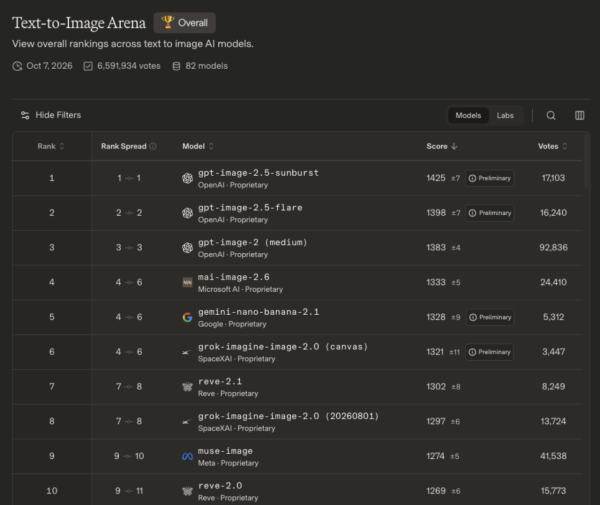600x505 pixels.
Task: Click the 'Microsoft AI · Proprietary' label
Action: 240,289
